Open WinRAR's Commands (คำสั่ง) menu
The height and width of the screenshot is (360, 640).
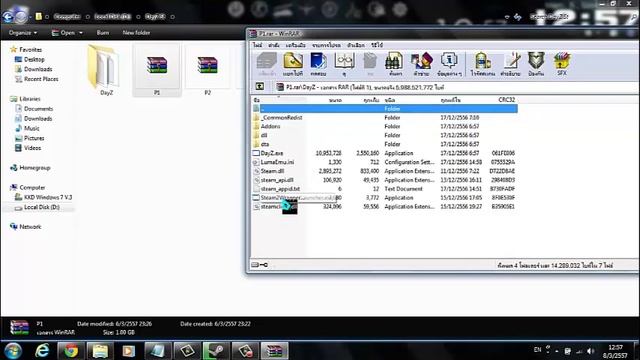coord(274,45)
